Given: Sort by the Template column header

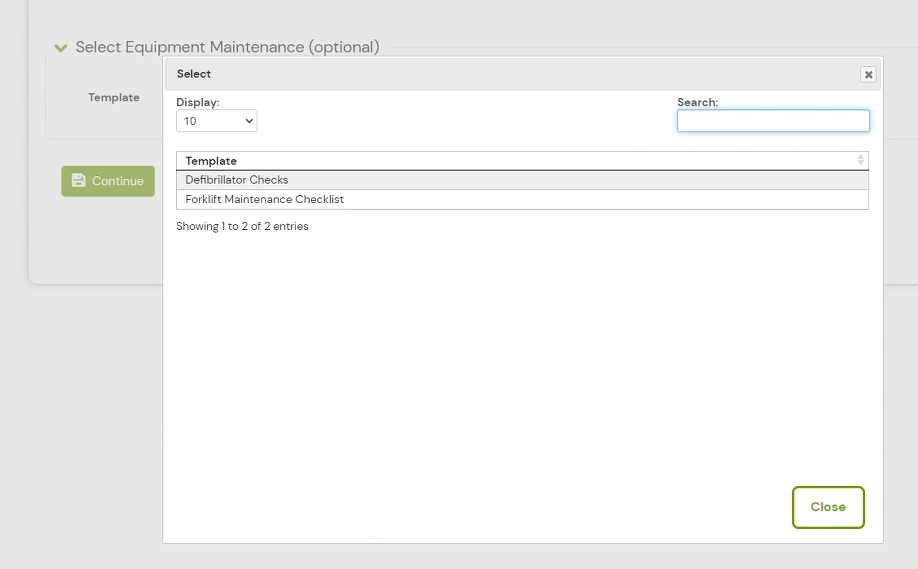Looking at the screenshot, I should coord(211,161).
